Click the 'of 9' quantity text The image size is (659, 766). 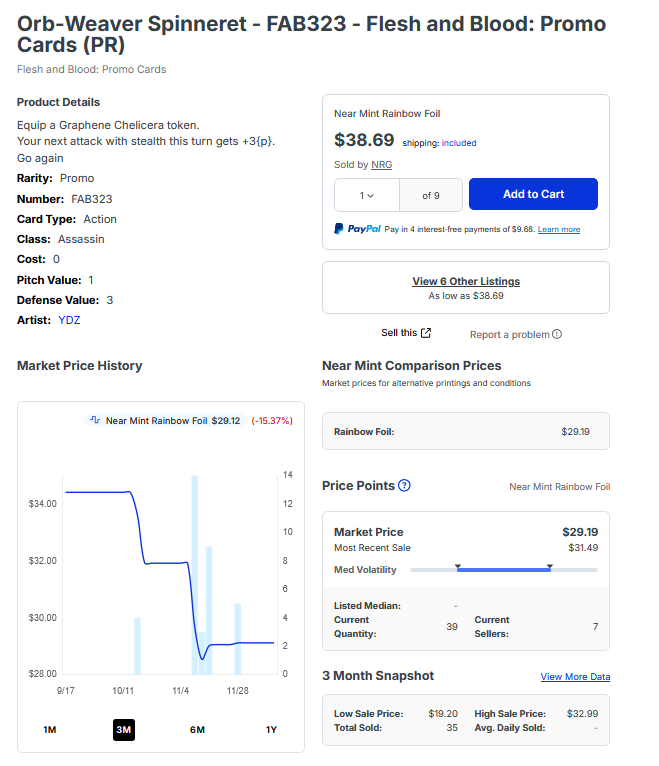coord(431,195)
